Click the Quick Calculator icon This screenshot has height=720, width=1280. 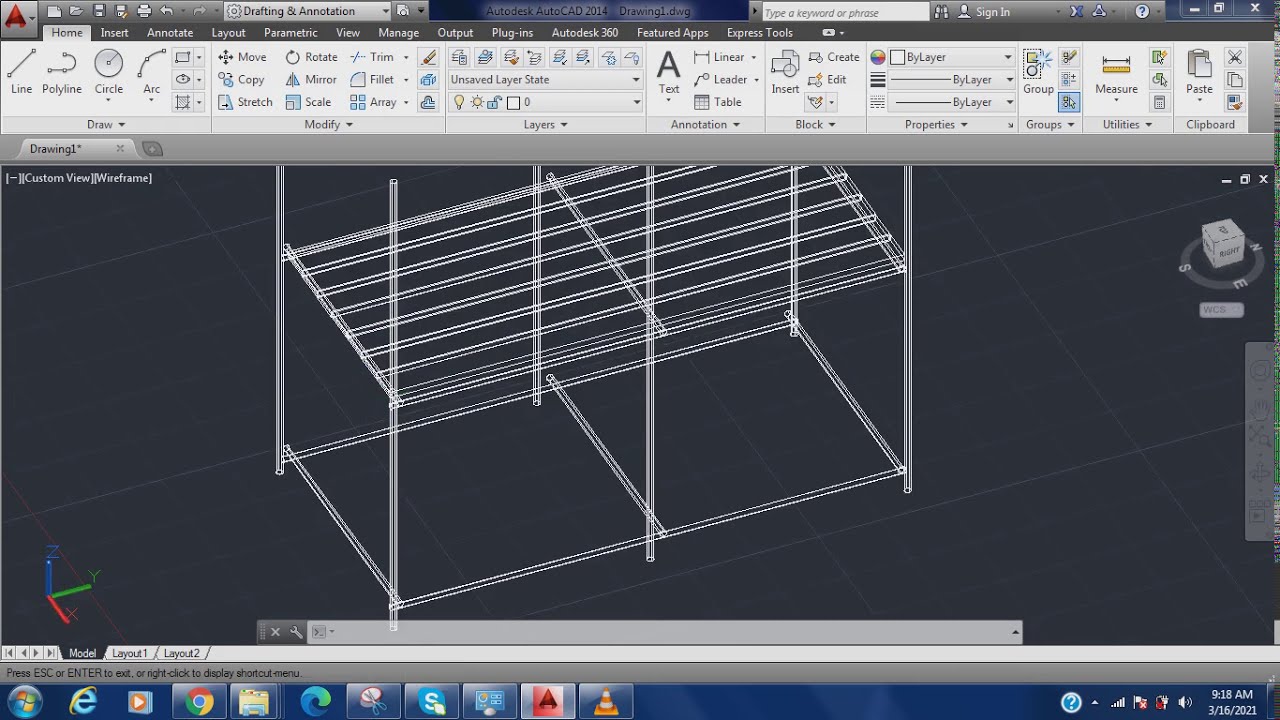pyautogui.click(x=1160, y=102)
